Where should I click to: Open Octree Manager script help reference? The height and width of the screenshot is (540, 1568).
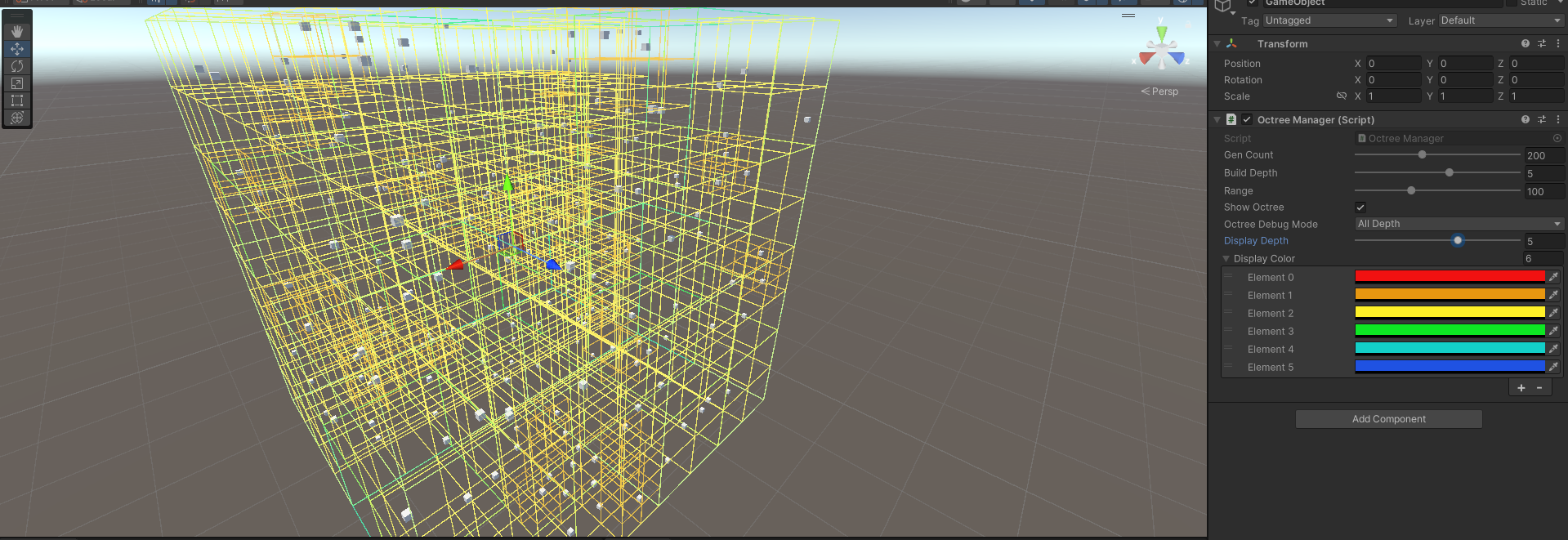(1525, 119)
